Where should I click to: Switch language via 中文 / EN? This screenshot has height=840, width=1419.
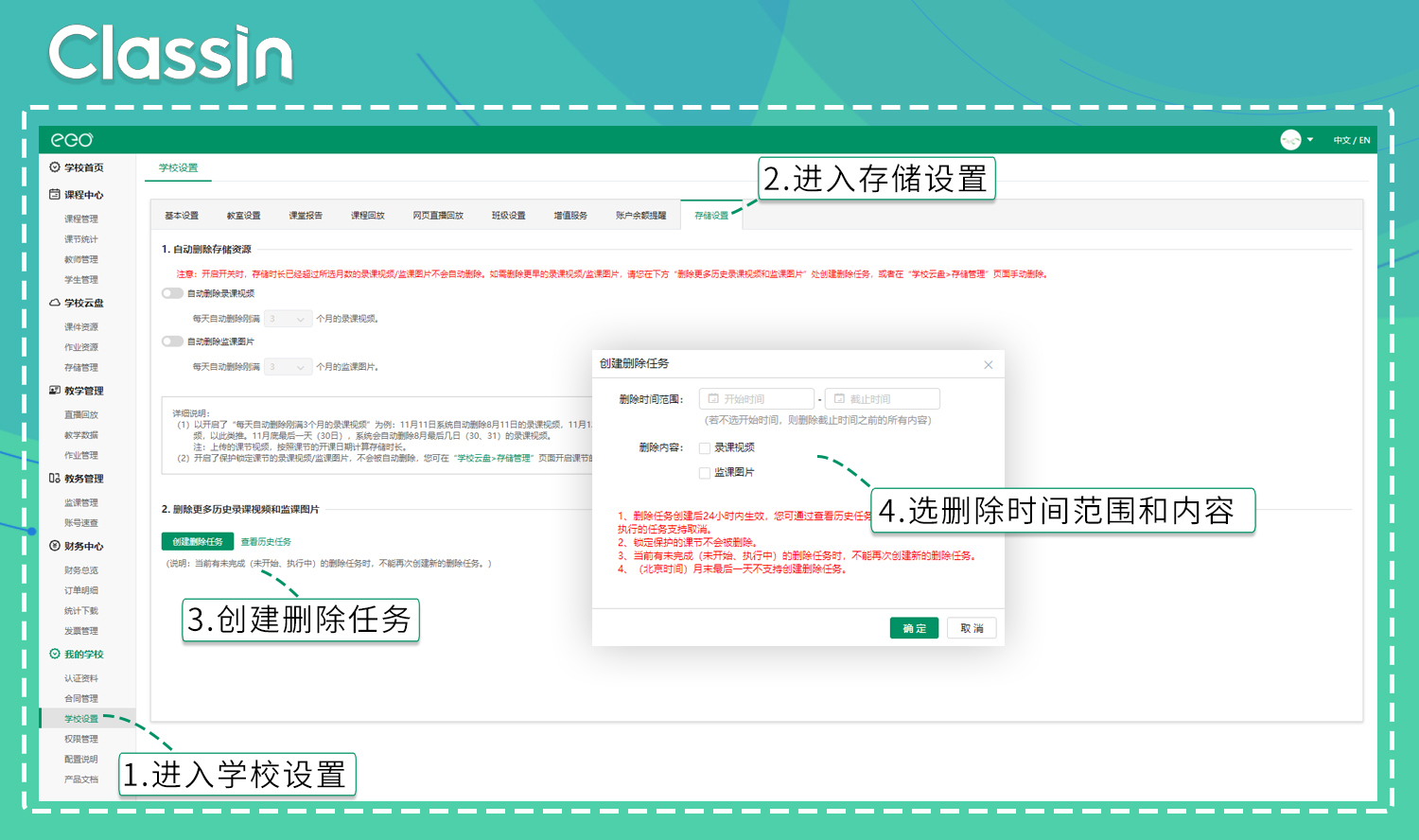click(1352, 140)
